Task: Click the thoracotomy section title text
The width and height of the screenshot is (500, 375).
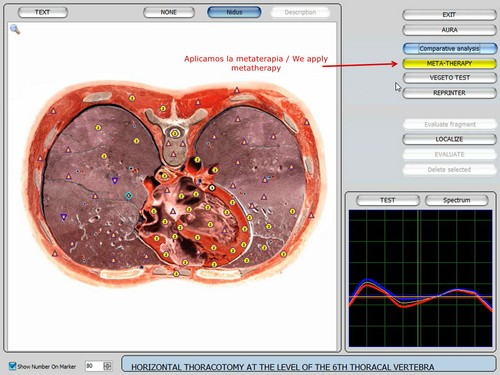Action: pyautogui.click(x=283, y=367)
